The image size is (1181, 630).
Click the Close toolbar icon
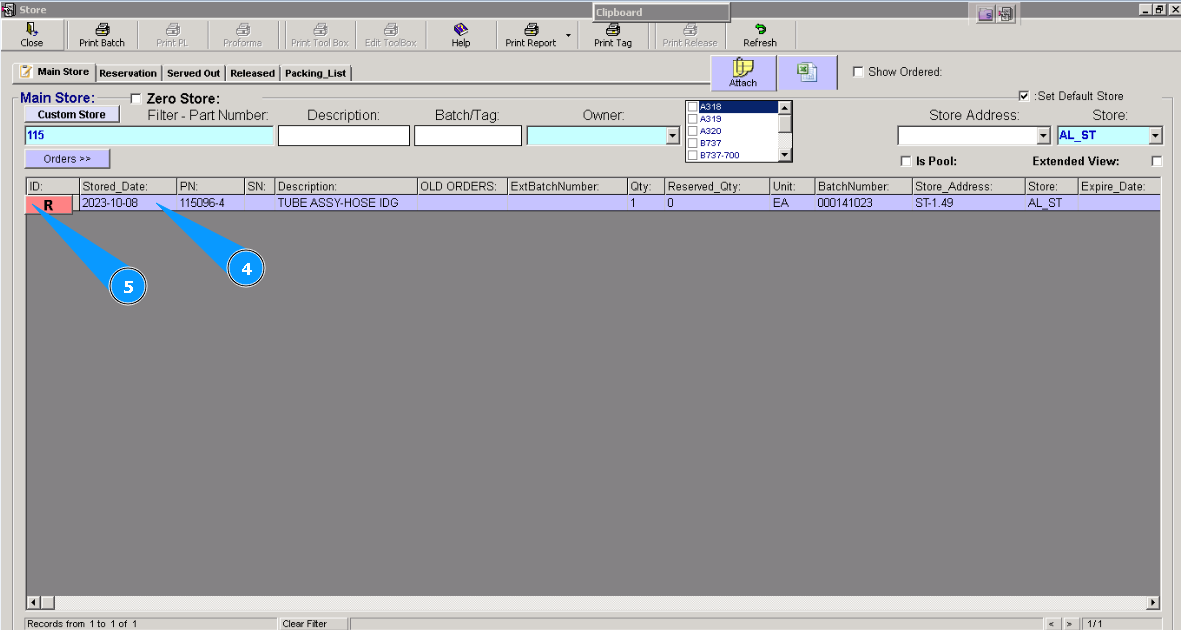click(x=32, y=35)
